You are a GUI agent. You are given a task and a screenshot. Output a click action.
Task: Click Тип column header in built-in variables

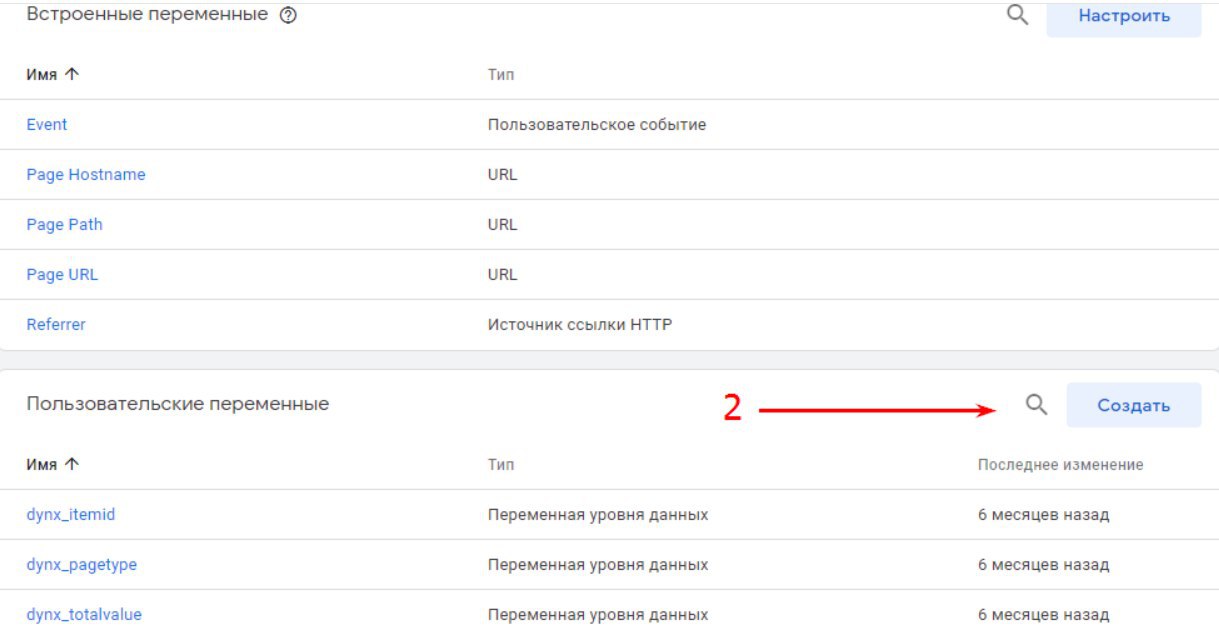click(x=500, y=75)
